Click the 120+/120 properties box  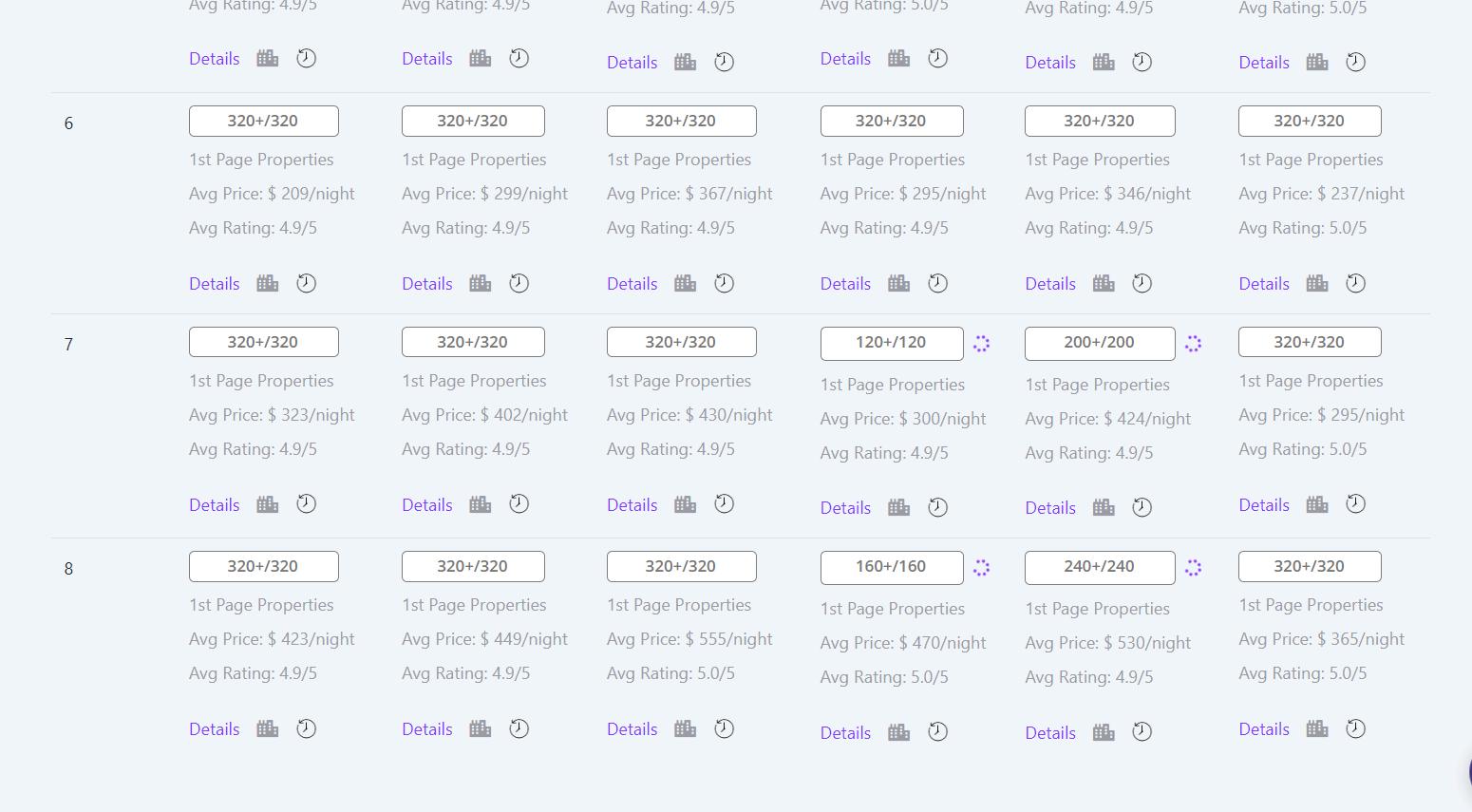coord(892,343)
